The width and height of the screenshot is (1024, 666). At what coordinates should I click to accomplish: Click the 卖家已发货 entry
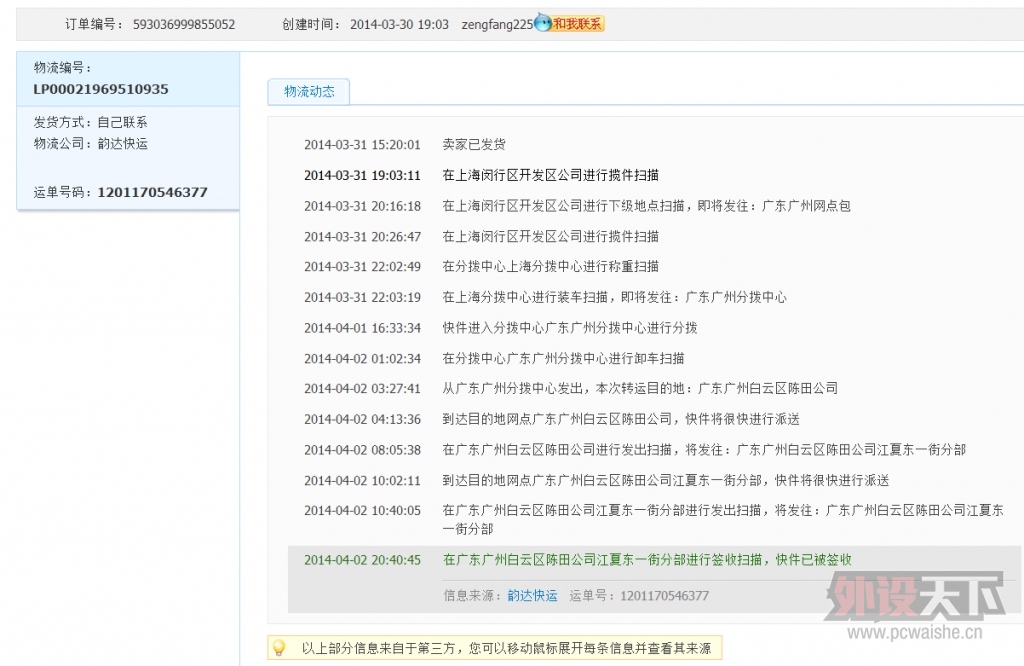click(x=473, y=144)
